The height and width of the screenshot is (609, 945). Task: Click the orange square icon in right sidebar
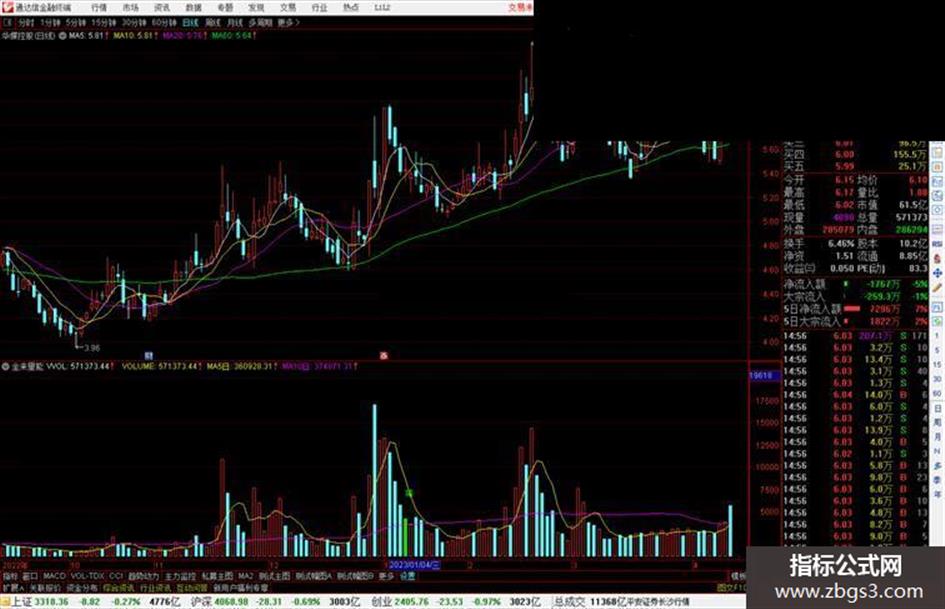938,166
